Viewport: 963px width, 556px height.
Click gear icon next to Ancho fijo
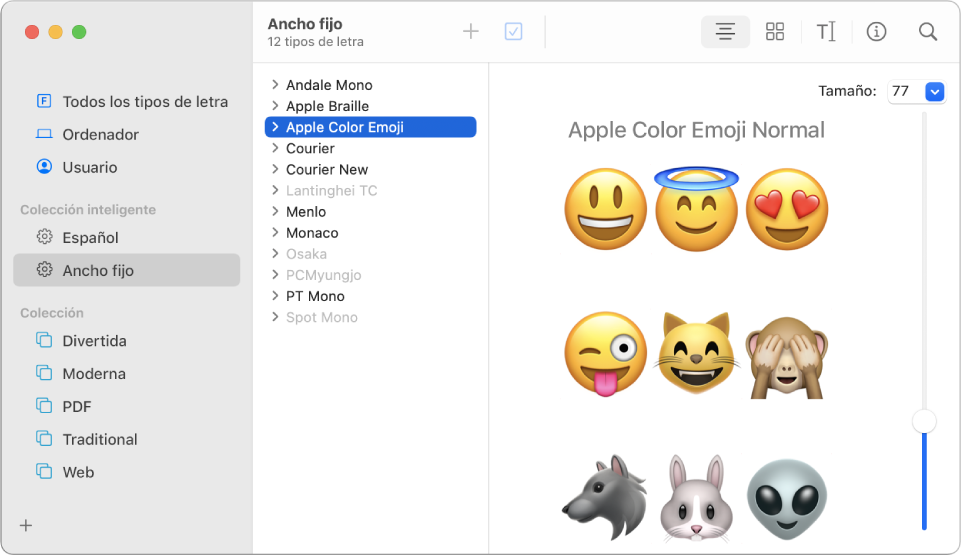44,270
